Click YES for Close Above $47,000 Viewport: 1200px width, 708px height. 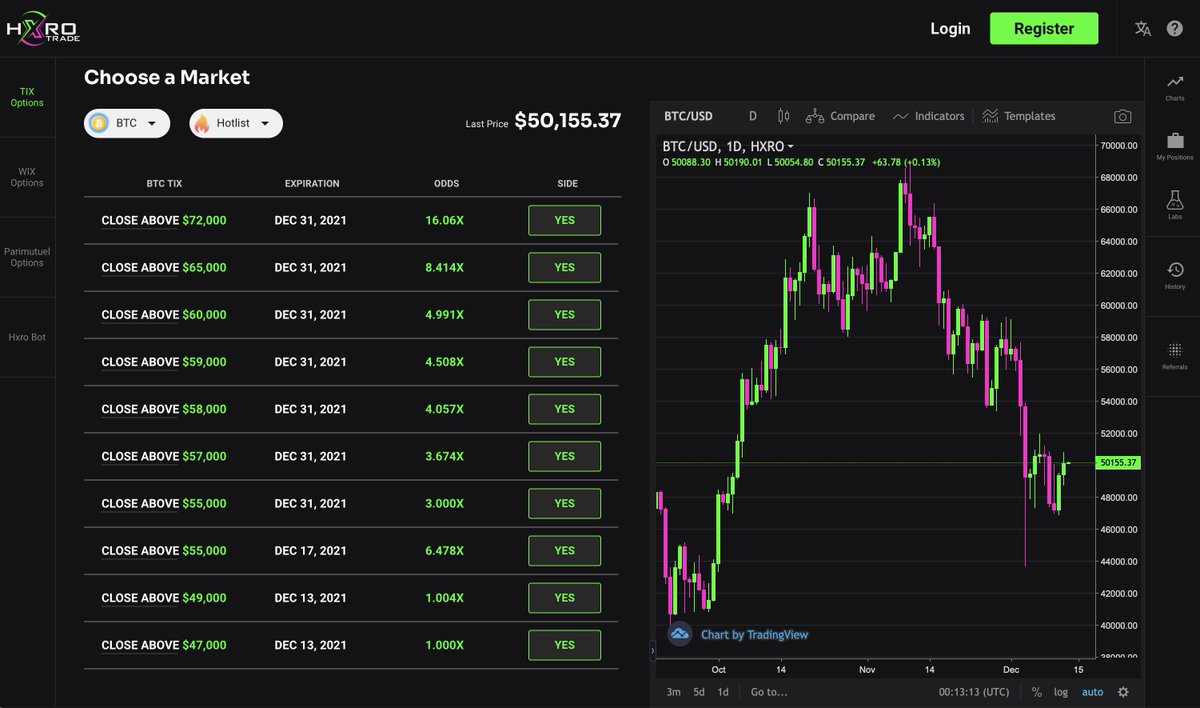(564, 645)
